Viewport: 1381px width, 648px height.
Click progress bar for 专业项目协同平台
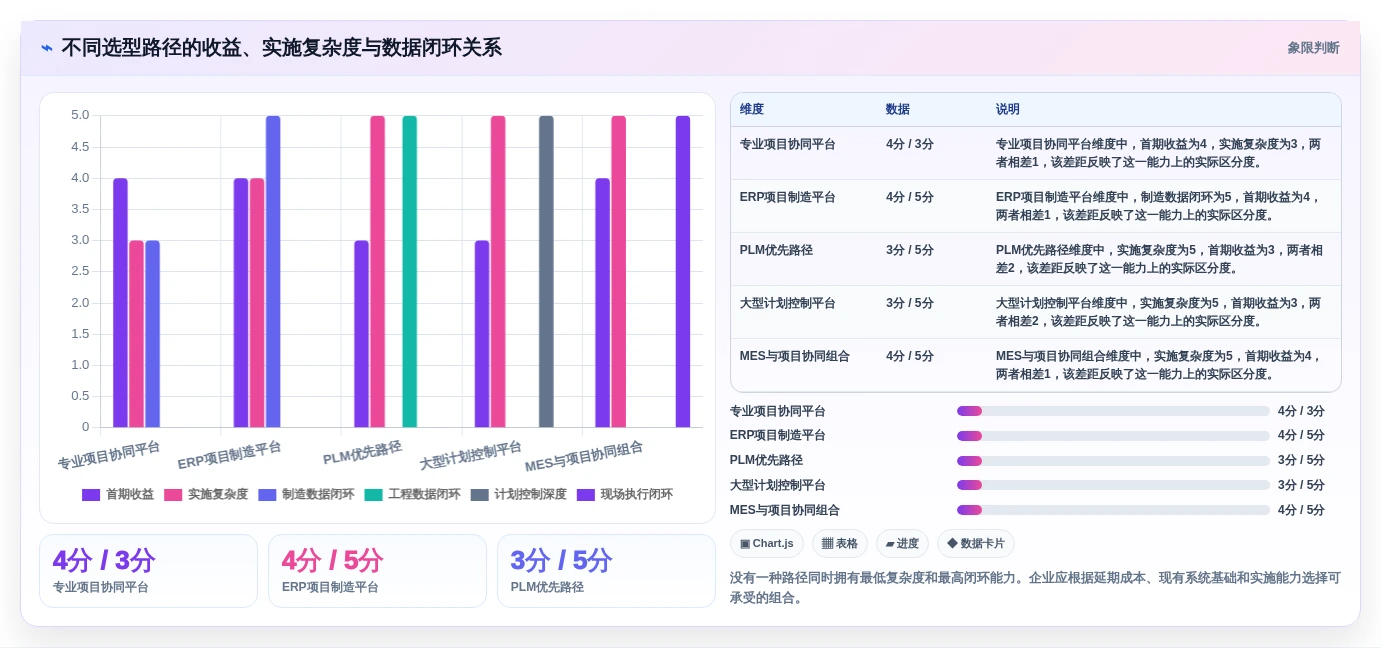click(x=1113, y=411)
